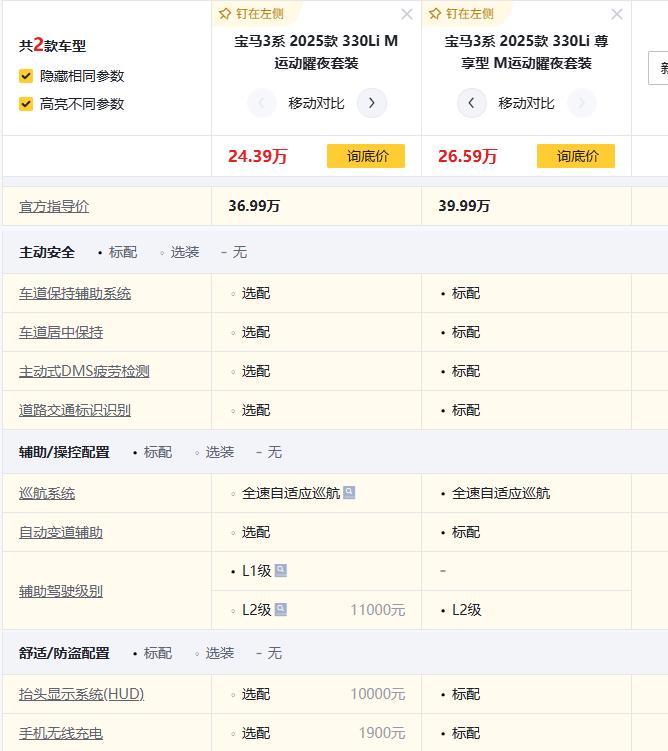Click 移动对比 label under 330Li 尊享型
Viewport: 668px width, 751px height.
(526, 103)
